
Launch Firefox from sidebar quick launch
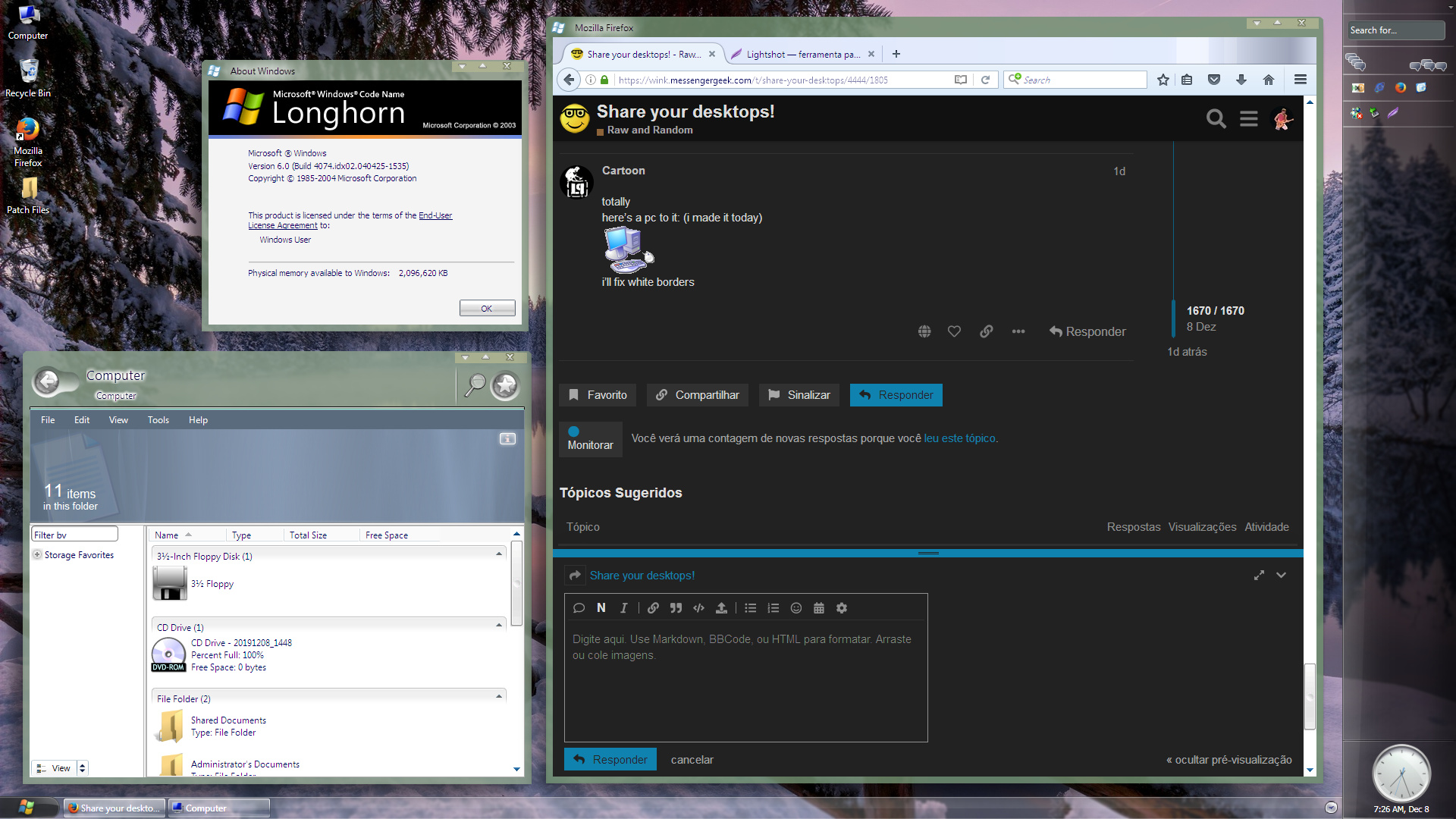pyautogui.click(x=1400, y=88)
